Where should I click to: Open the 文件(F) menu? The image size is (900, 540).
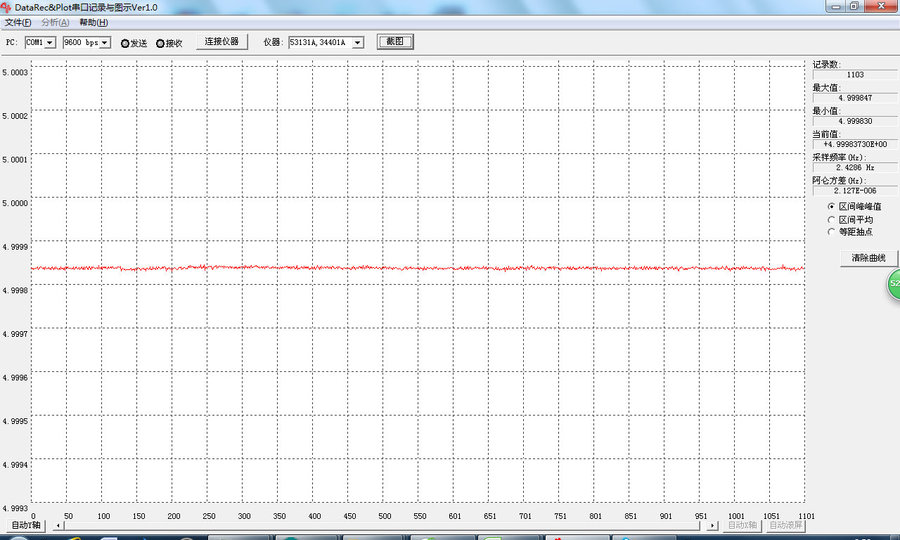[17, 22]
